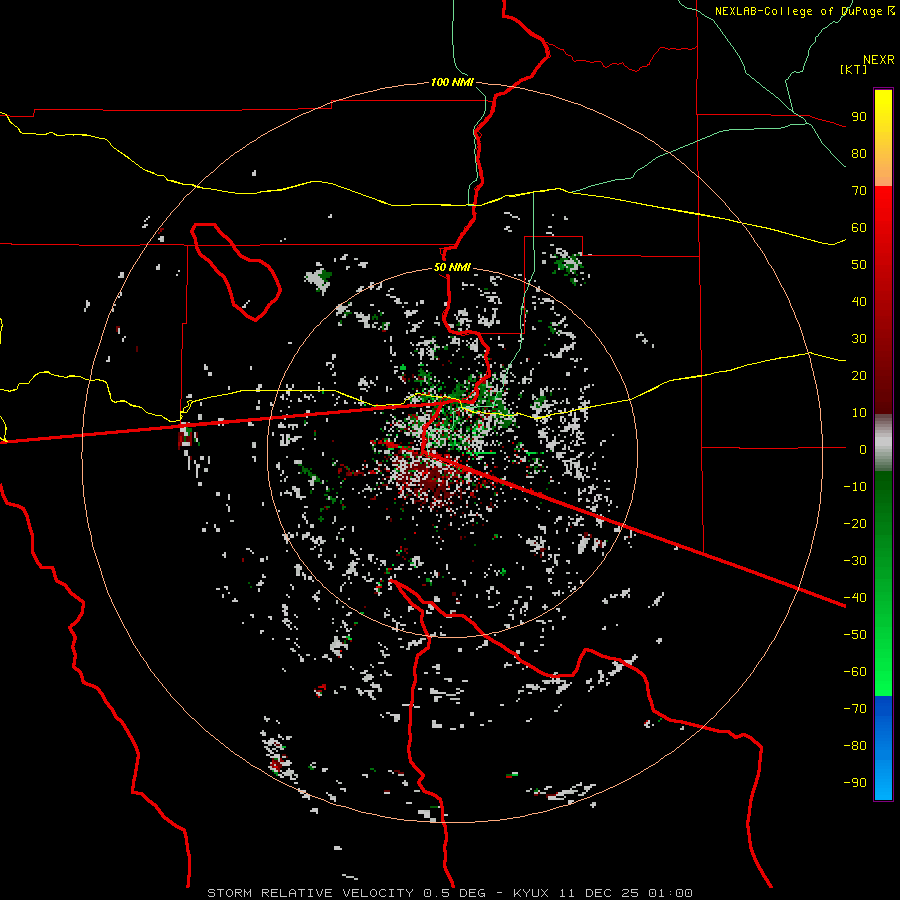Click the -90 value on the velocity scale
The image size is (900, 900).
(855, 783)
